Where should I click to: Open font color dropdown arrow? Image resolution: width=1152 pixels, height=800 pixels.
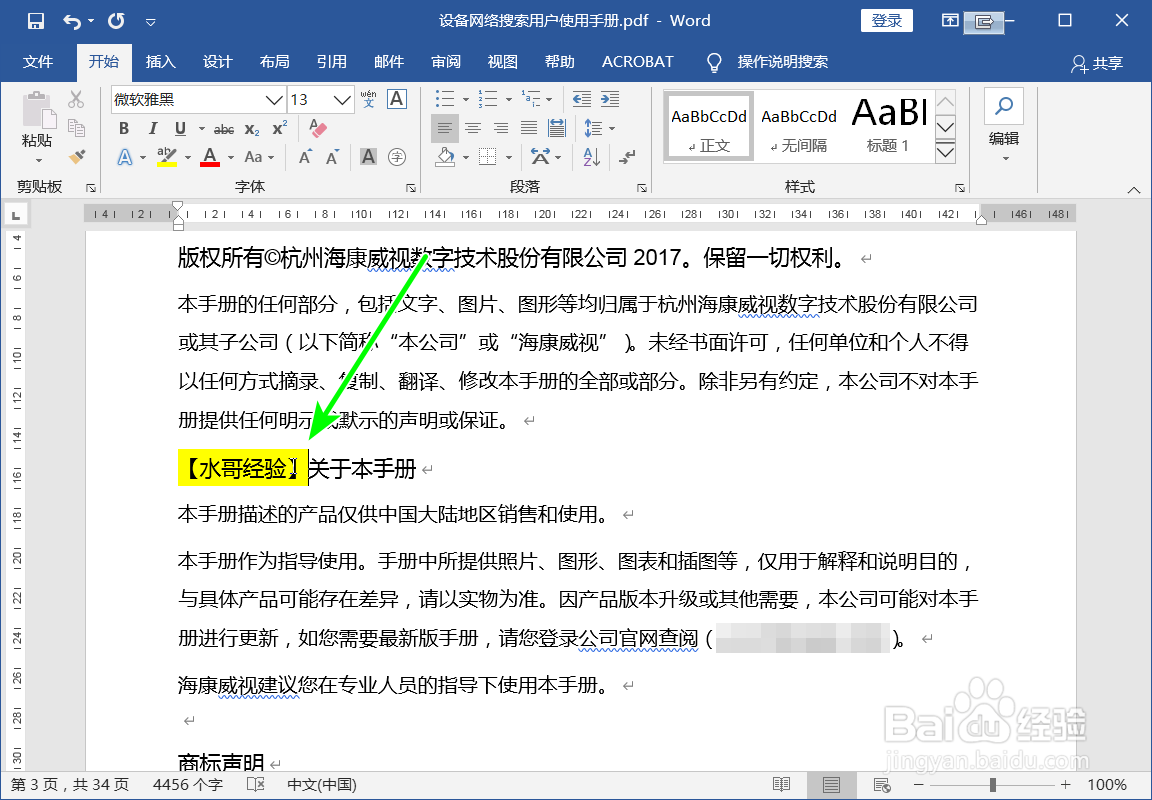point(231,157)
